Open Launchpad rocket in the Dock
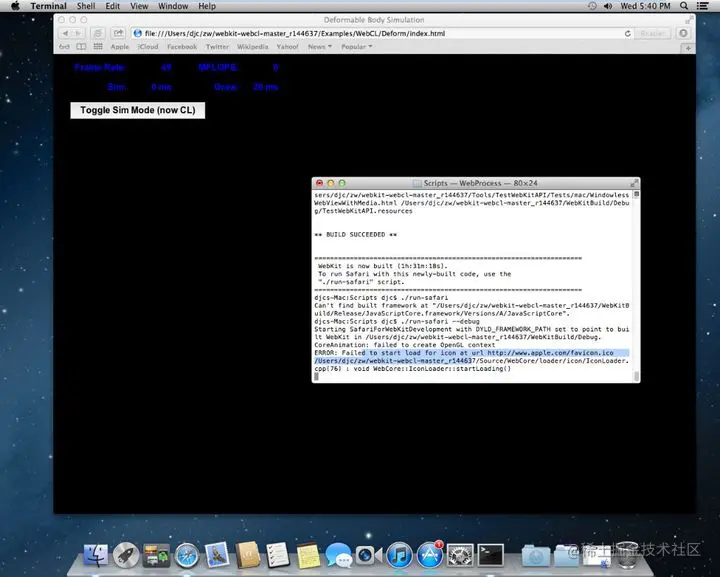This screenshot has height=577, width=720. click(x=126, y=555)
